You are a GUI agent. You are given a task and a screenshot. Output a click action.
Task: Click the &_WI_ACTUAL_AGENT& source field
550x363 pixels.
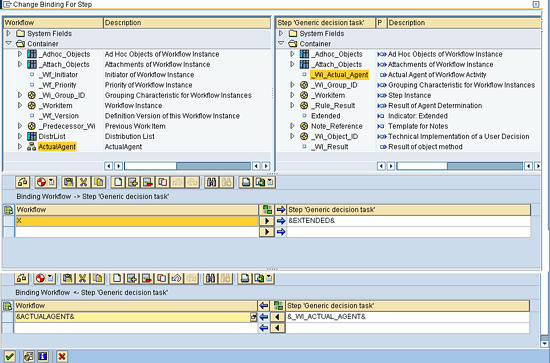408,317
